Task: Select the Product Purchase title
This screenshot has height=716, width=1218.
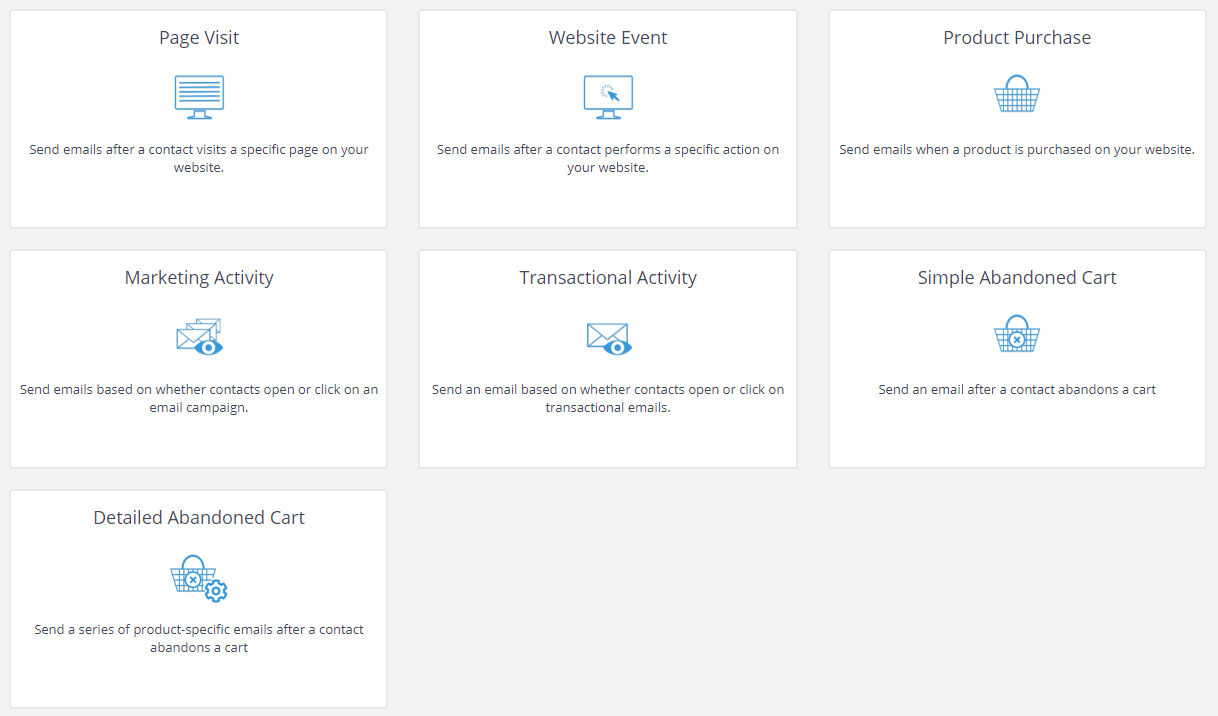Action: pos(1017,38)
